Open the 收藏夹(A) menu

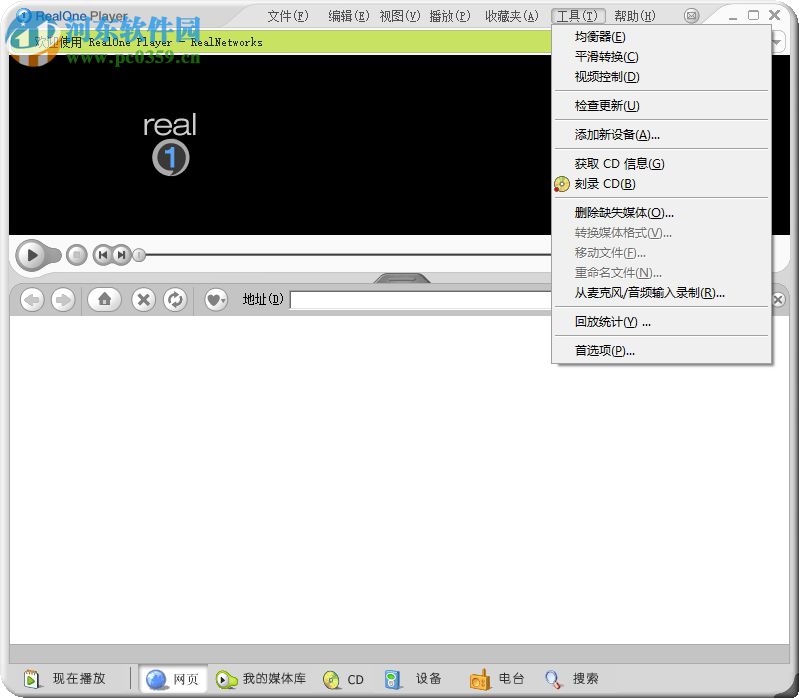click(x=512, y=16)
